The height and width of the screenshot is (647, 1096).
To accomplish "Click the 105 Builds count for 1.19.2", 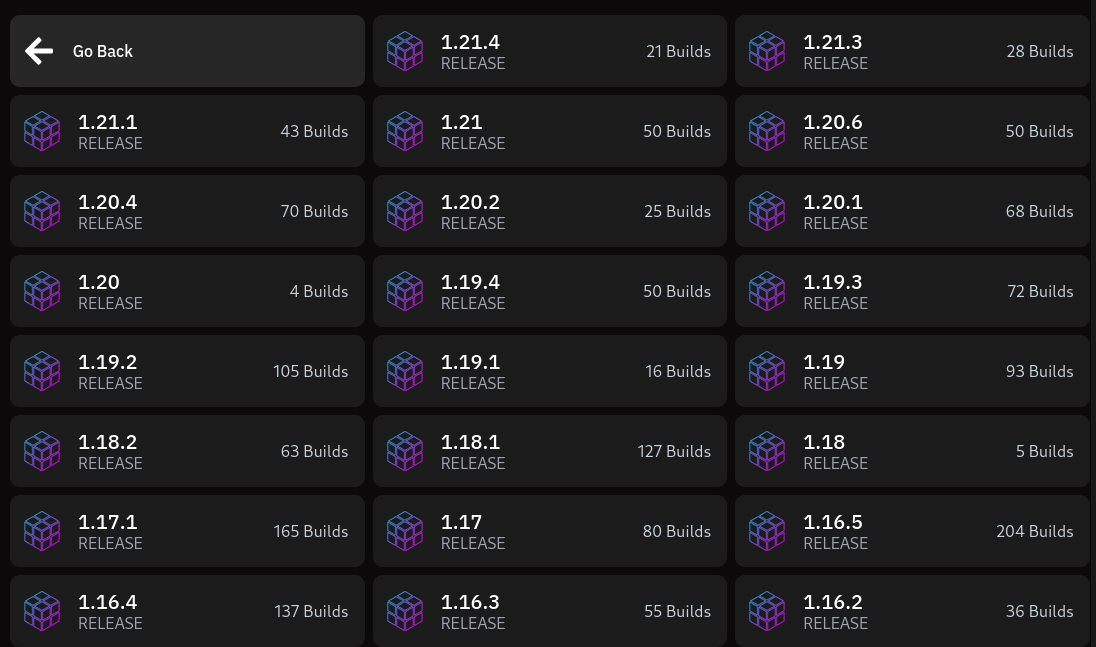I will [310, 371].
